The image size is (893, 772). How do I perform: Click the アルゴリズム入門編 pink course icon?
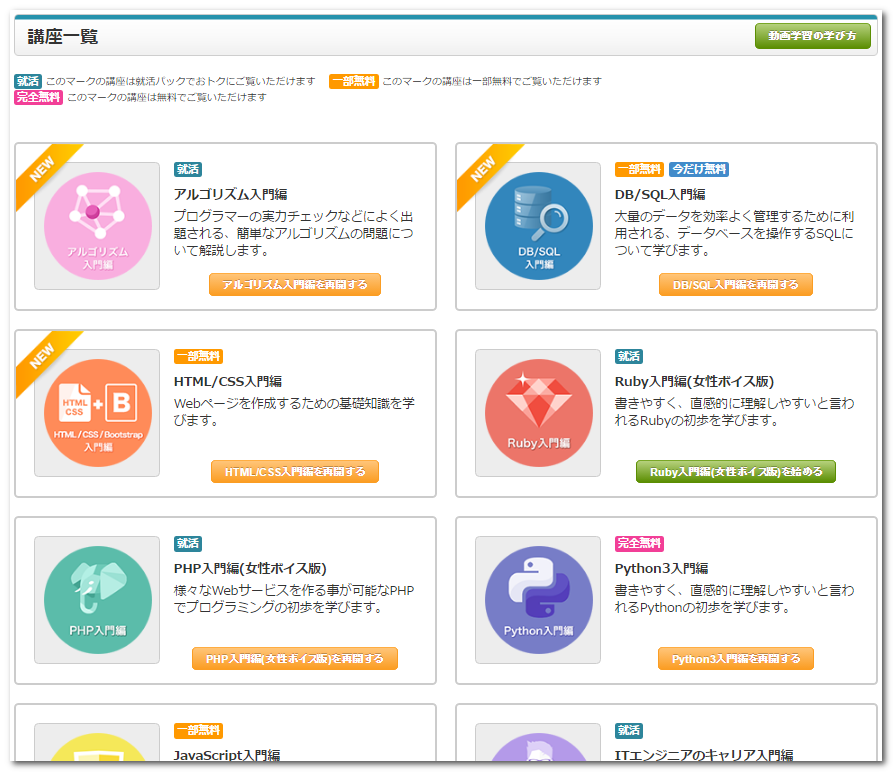pos(97,226)
